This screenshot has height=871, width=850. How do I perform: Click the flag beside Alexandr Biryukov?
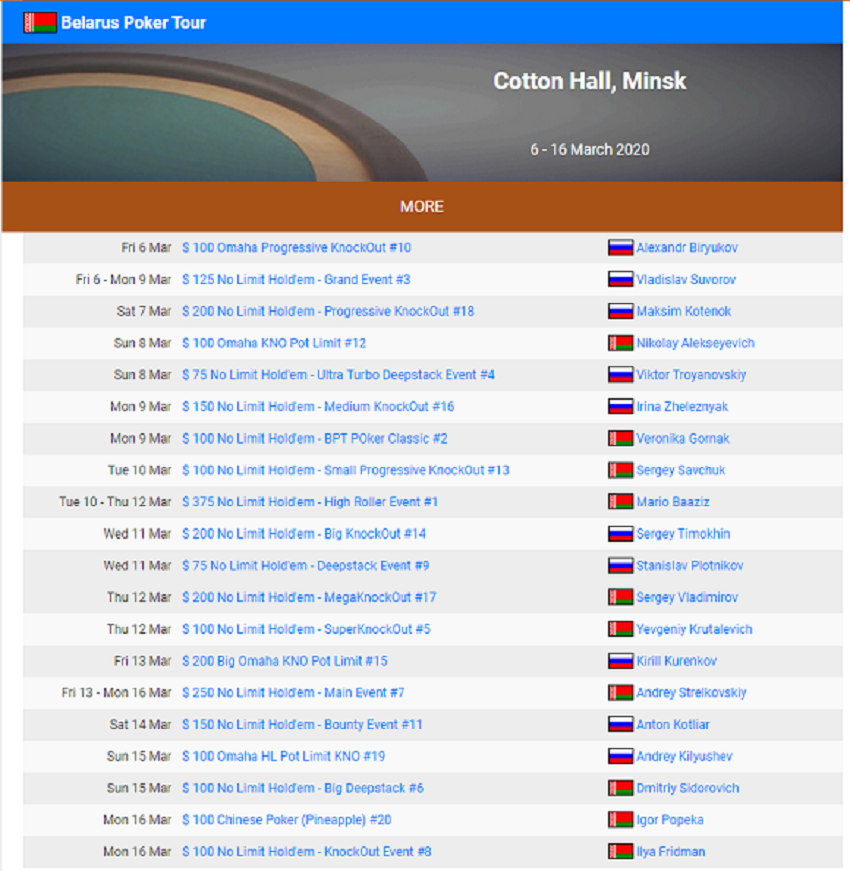click(620, 248)
